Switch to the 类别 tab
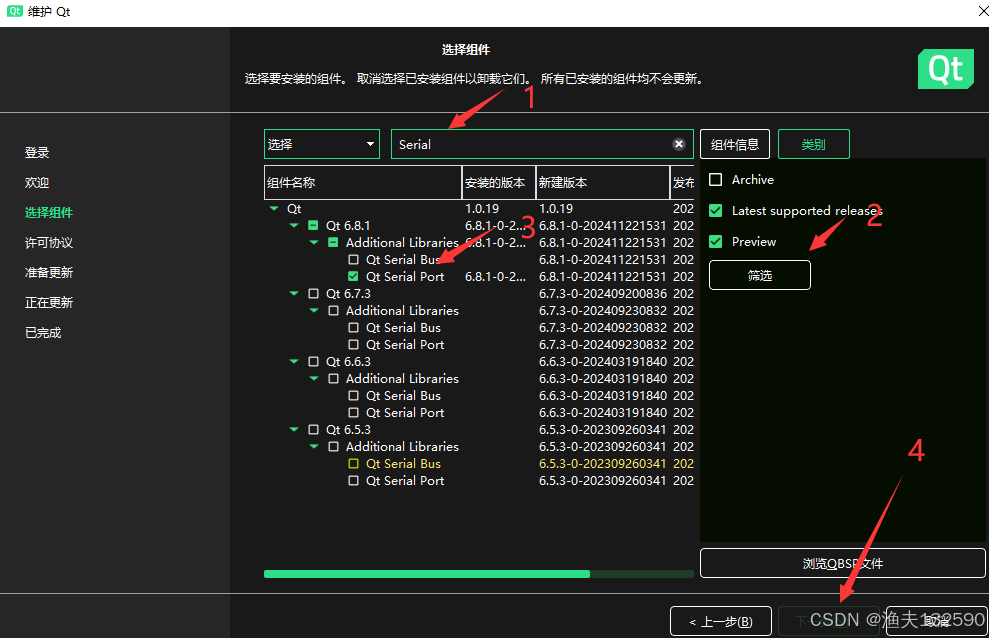989x638 pixels. 814,144
